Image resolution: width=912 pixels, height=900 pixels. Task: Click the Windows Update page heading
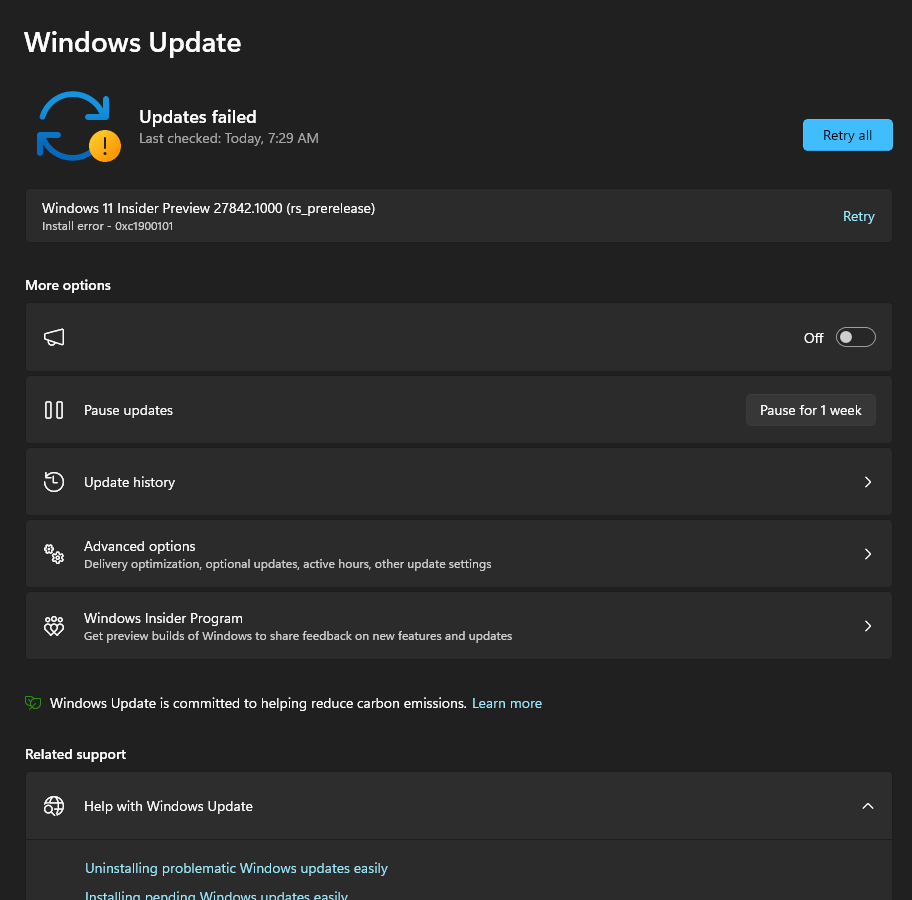coord(133,43)
